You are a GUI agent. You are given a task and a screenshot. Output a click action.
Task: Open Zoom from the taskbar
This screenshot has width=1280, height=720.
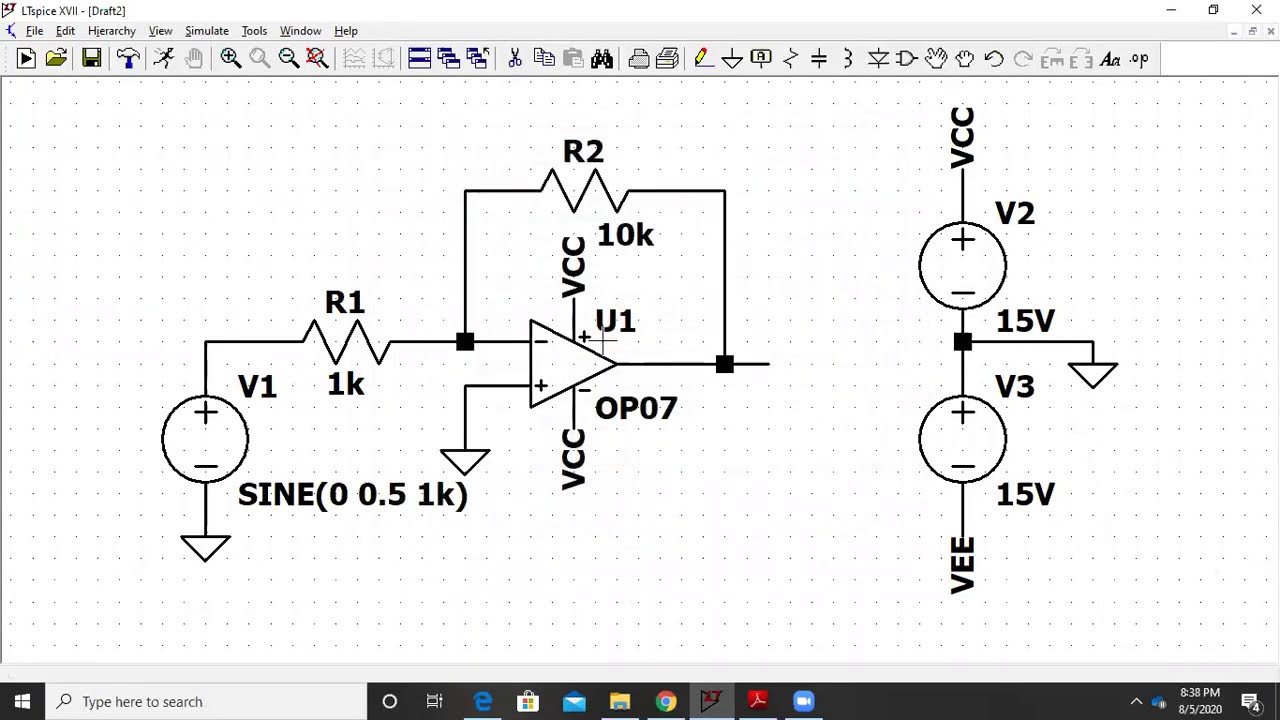tap(804, 702)
